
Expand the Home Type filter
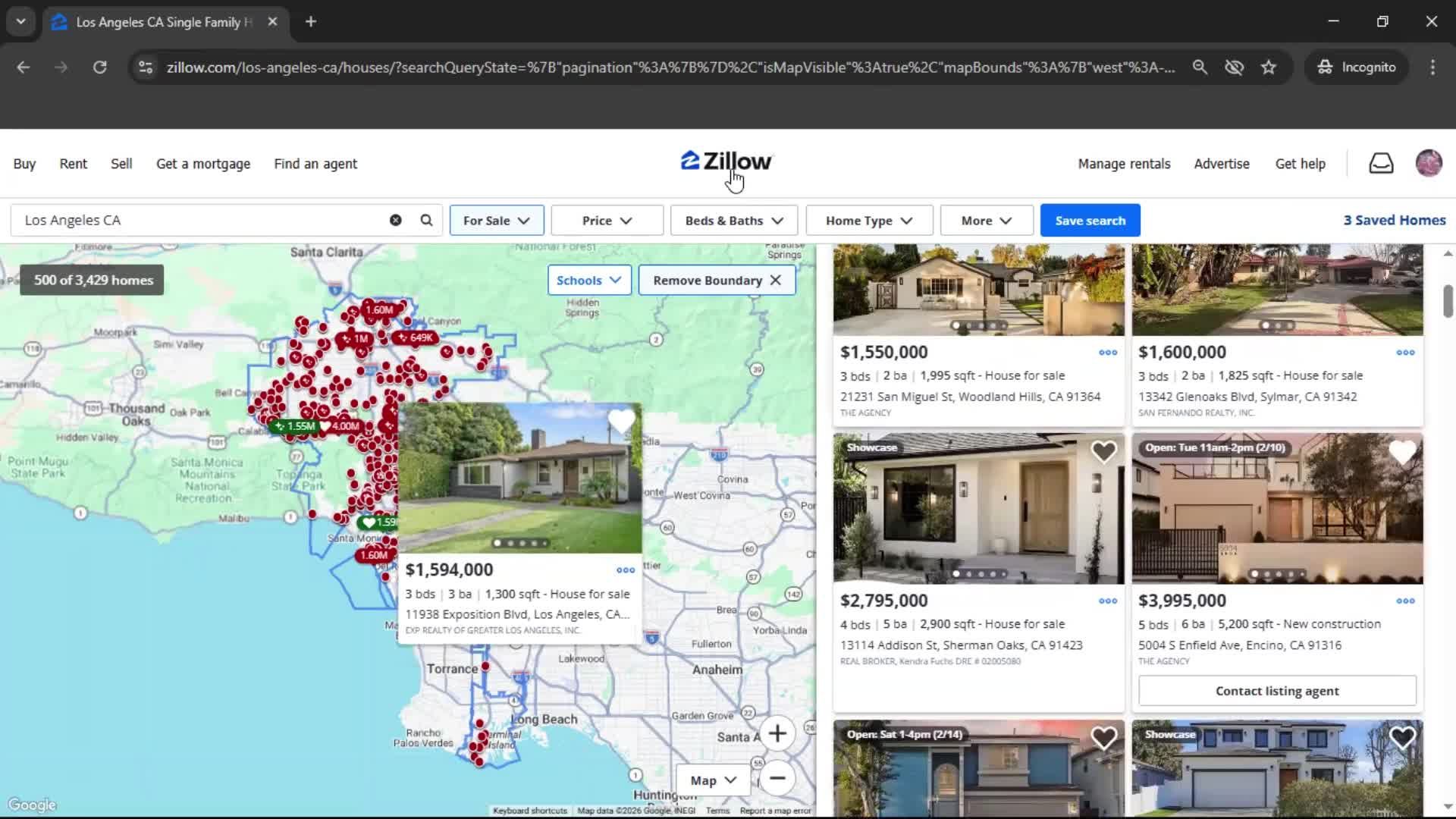(x=869, y=221)
